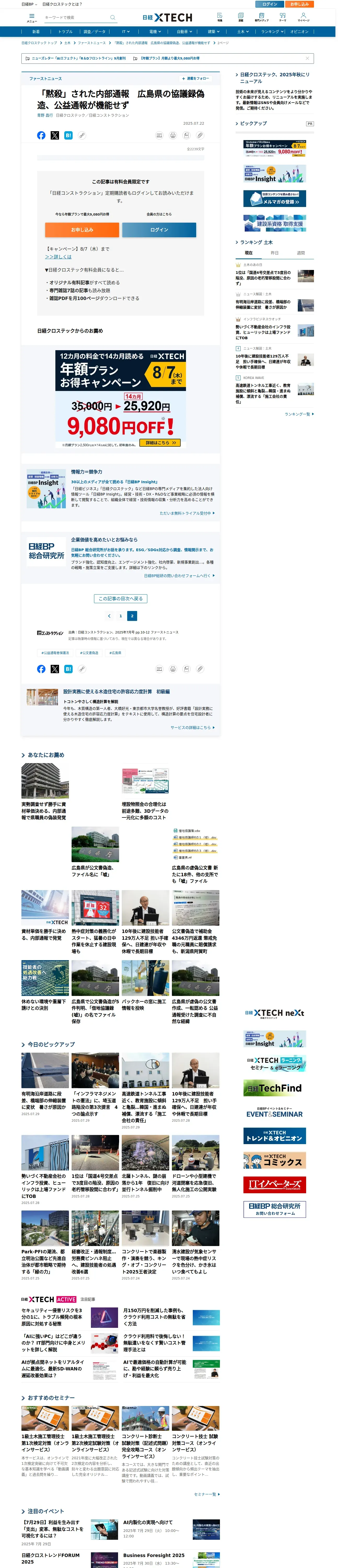
Task: Open the 連載 header icon
Action: point(241,17)
